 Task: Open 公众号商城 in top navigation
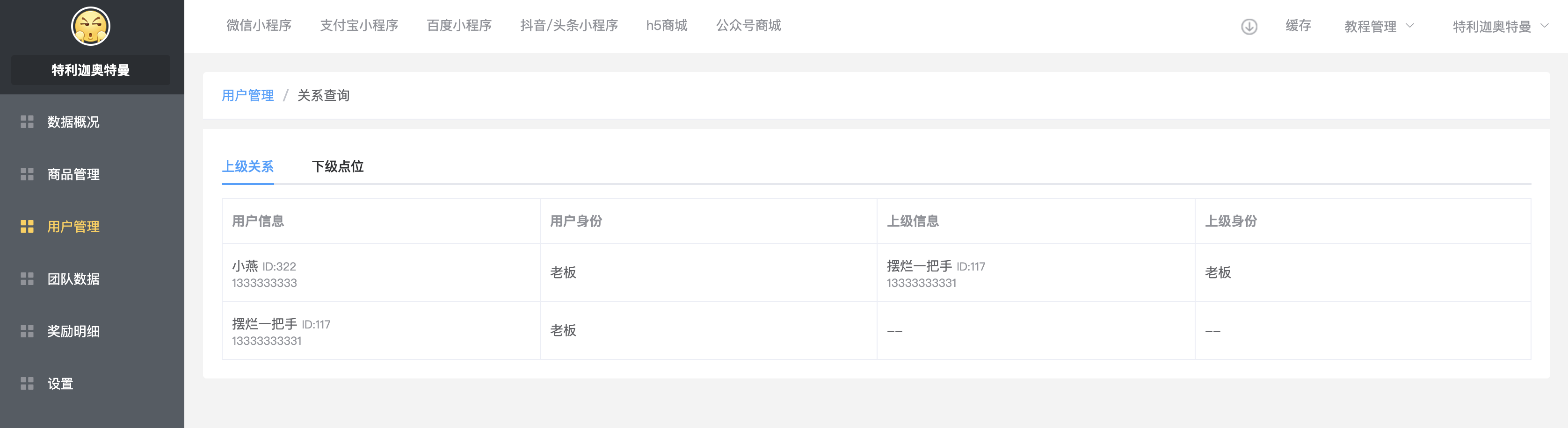pyautogui.click(x=748, y=26)
